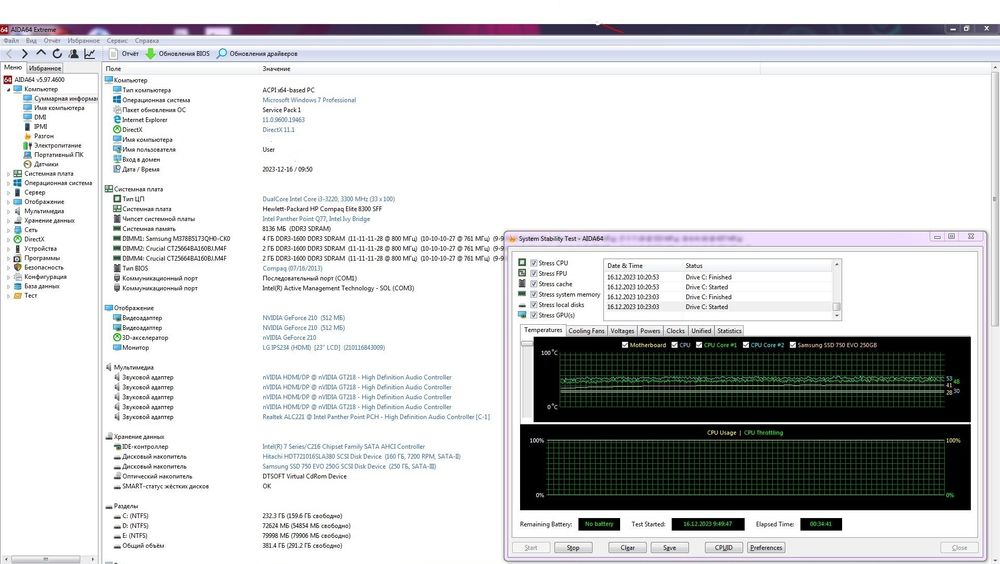The image size is (1000, 564).
Task: Uncheck Motherboard in temperature graph legend
Action: point(625,345)
